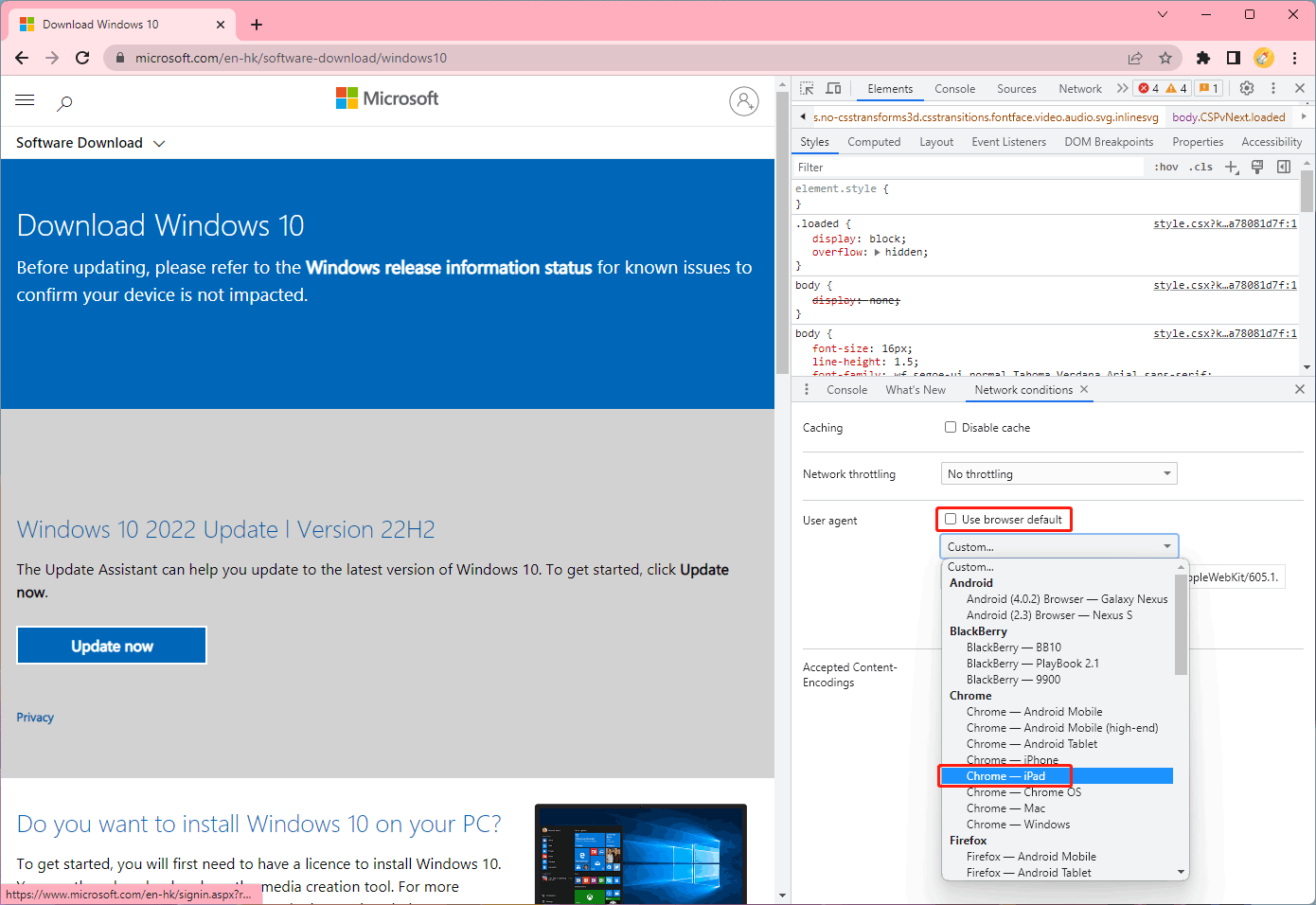Open the Privacy link
Screen dimensions: 1316x905
pos(35,718)
